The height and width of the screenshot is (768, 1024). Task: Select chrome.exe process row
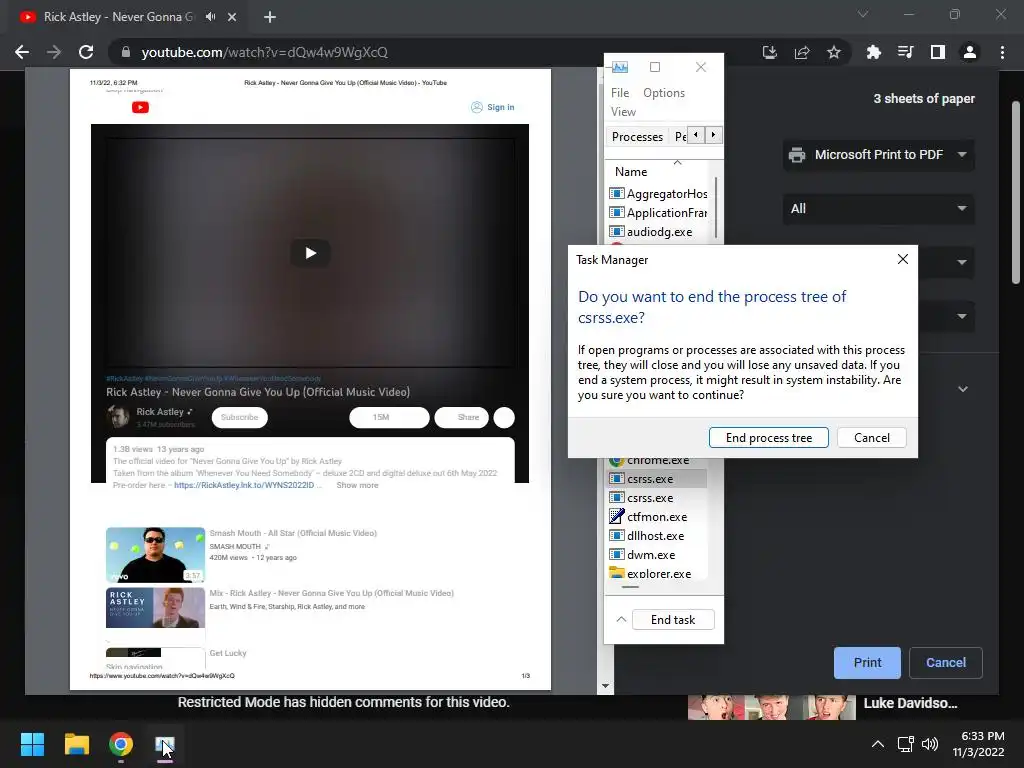[x=657, y=460]
